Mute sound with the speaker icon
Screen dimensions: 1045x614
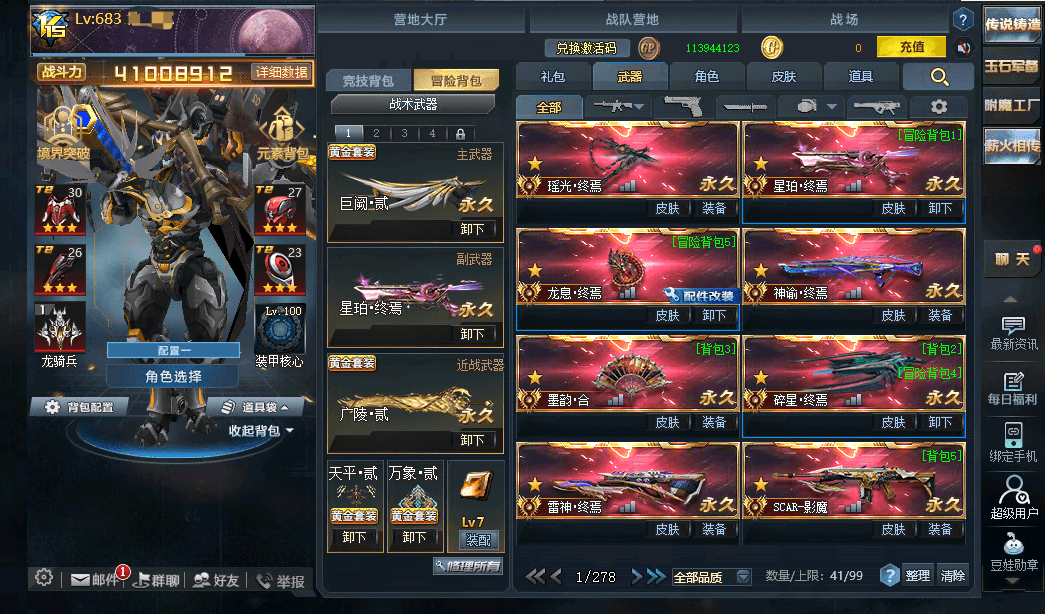(964, 48)
